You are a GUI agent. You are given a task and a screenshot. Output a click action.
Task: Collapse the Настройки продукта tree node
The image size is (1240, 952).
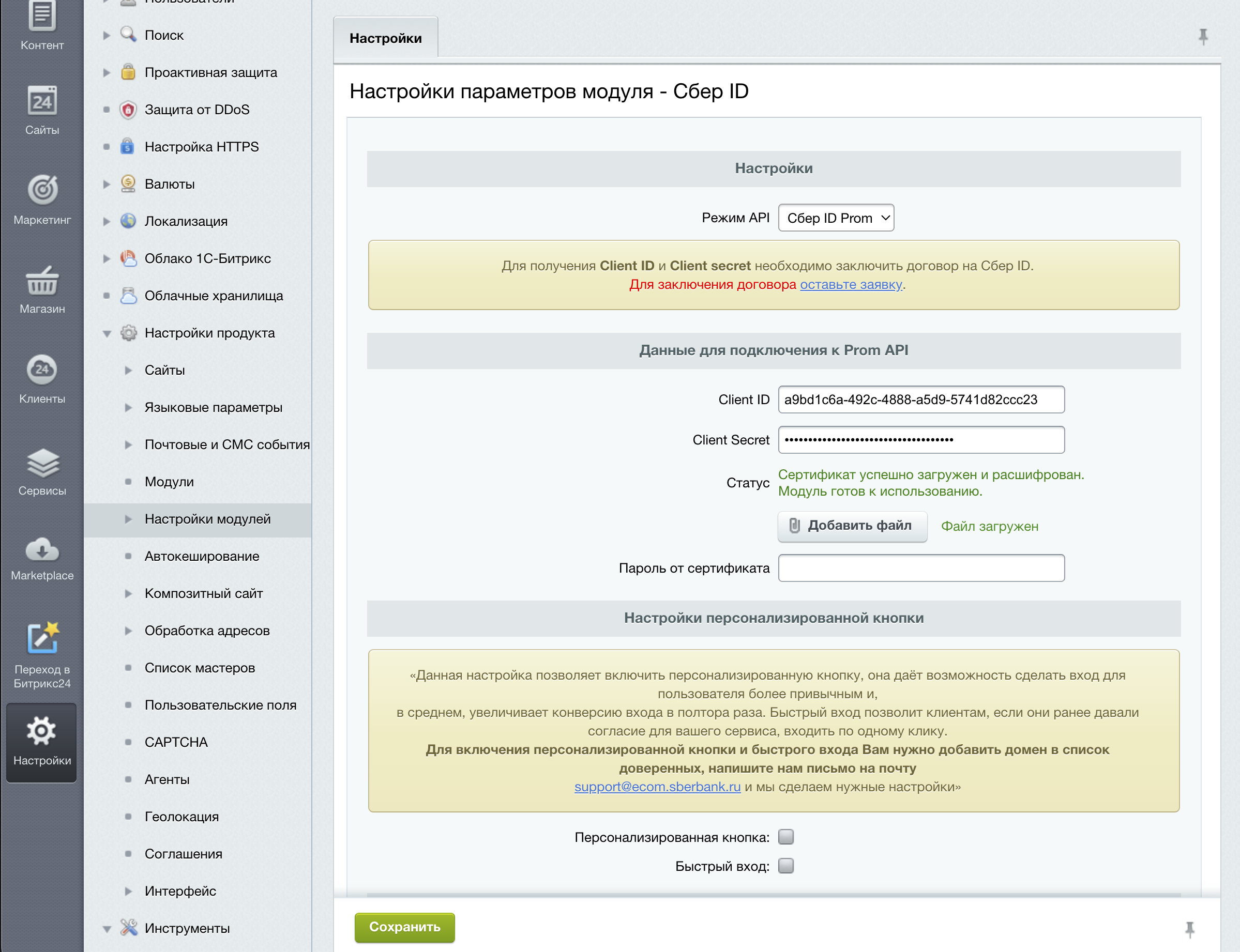tap(107, 333)
